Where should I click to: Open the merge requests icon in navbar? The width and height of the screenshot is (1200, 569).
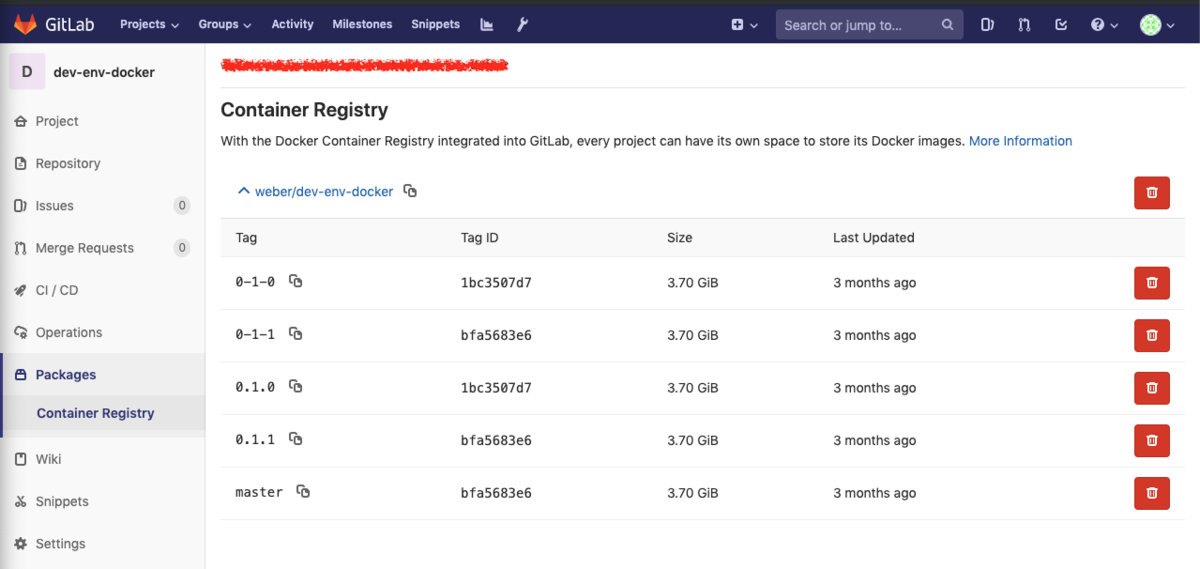[1024, 25]
